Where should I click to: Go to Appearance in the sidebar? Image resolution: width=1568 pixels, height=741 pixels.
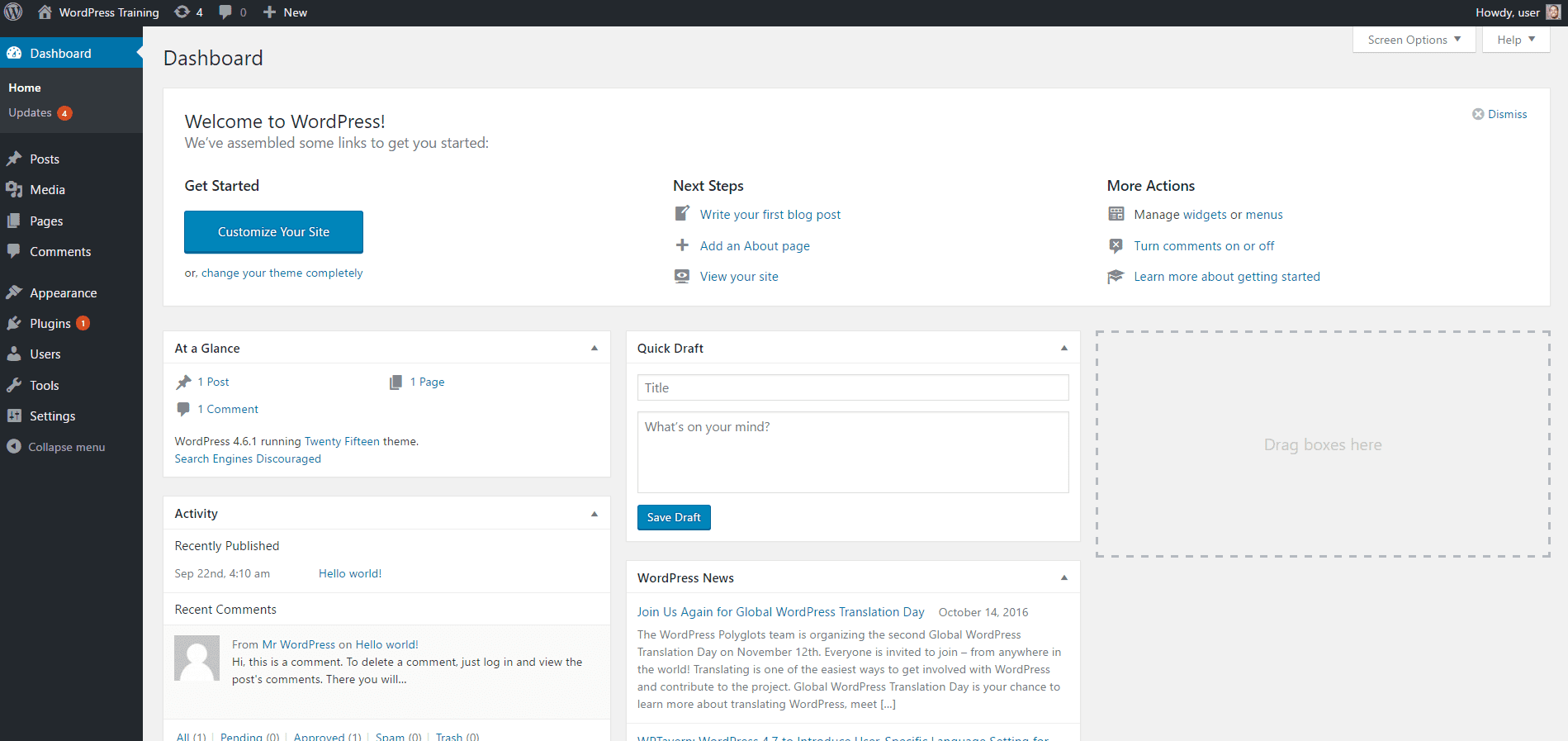click(63, 293)
